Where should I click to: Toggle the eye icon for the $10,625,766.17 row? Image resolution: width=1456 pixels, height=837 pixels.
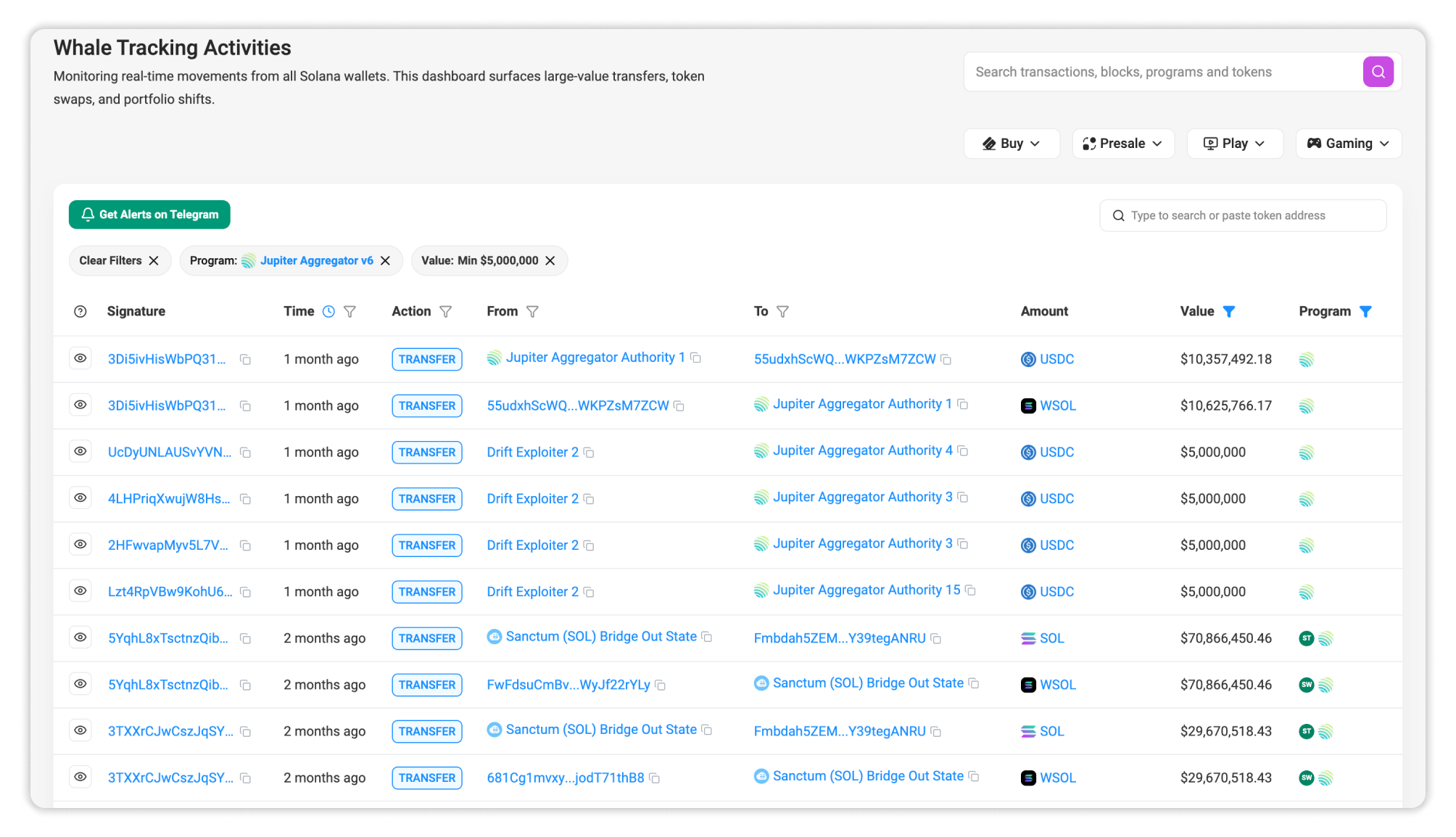(x=80, y=405)
